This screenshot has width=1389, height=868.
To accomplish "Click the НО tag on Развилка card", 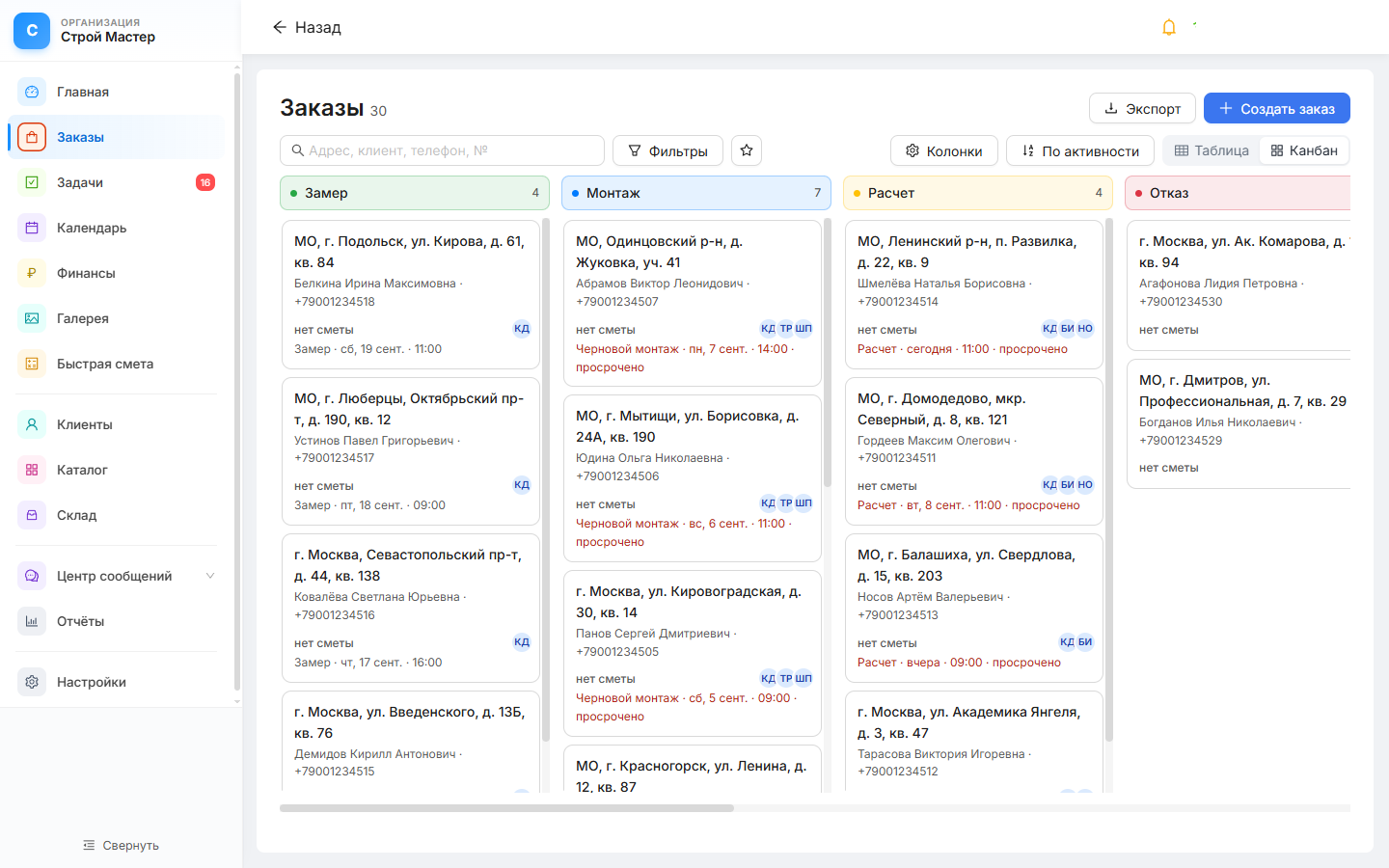I will point(1085,328).
